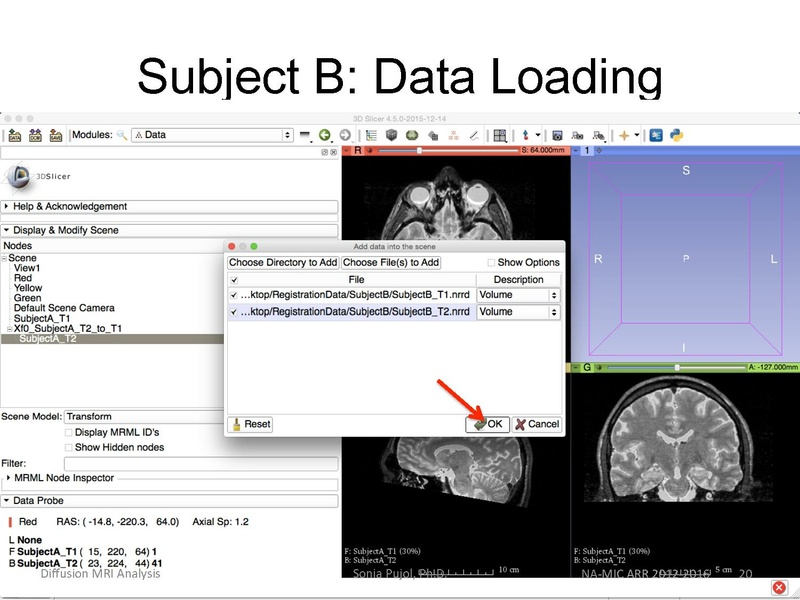Click Choose Directory to Add

[283, 260]
